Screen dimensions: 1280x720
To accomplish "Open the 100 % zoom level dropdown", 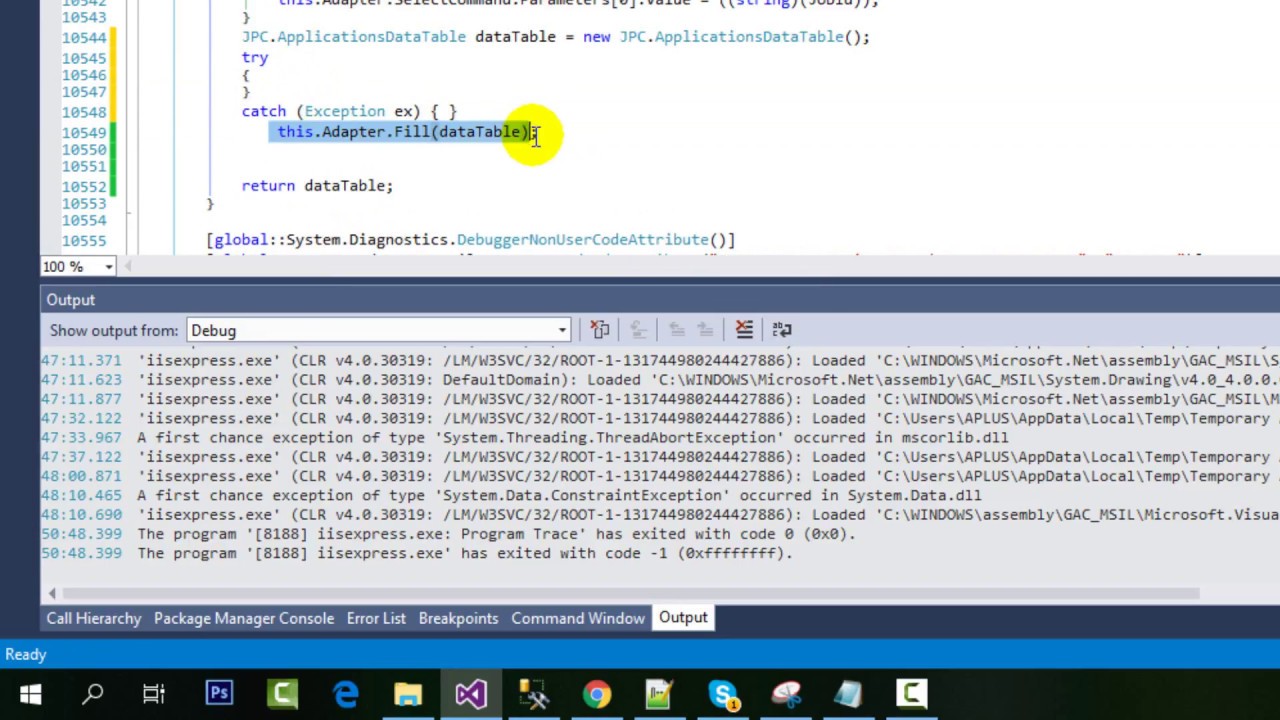I will coord(109,266).
